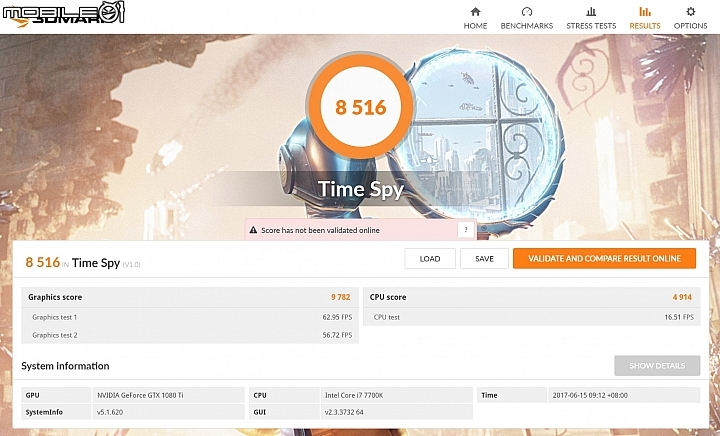Click the Options gear icon
Image resolution: width=720 pixels, height=436 pixels.
[690, 11]
